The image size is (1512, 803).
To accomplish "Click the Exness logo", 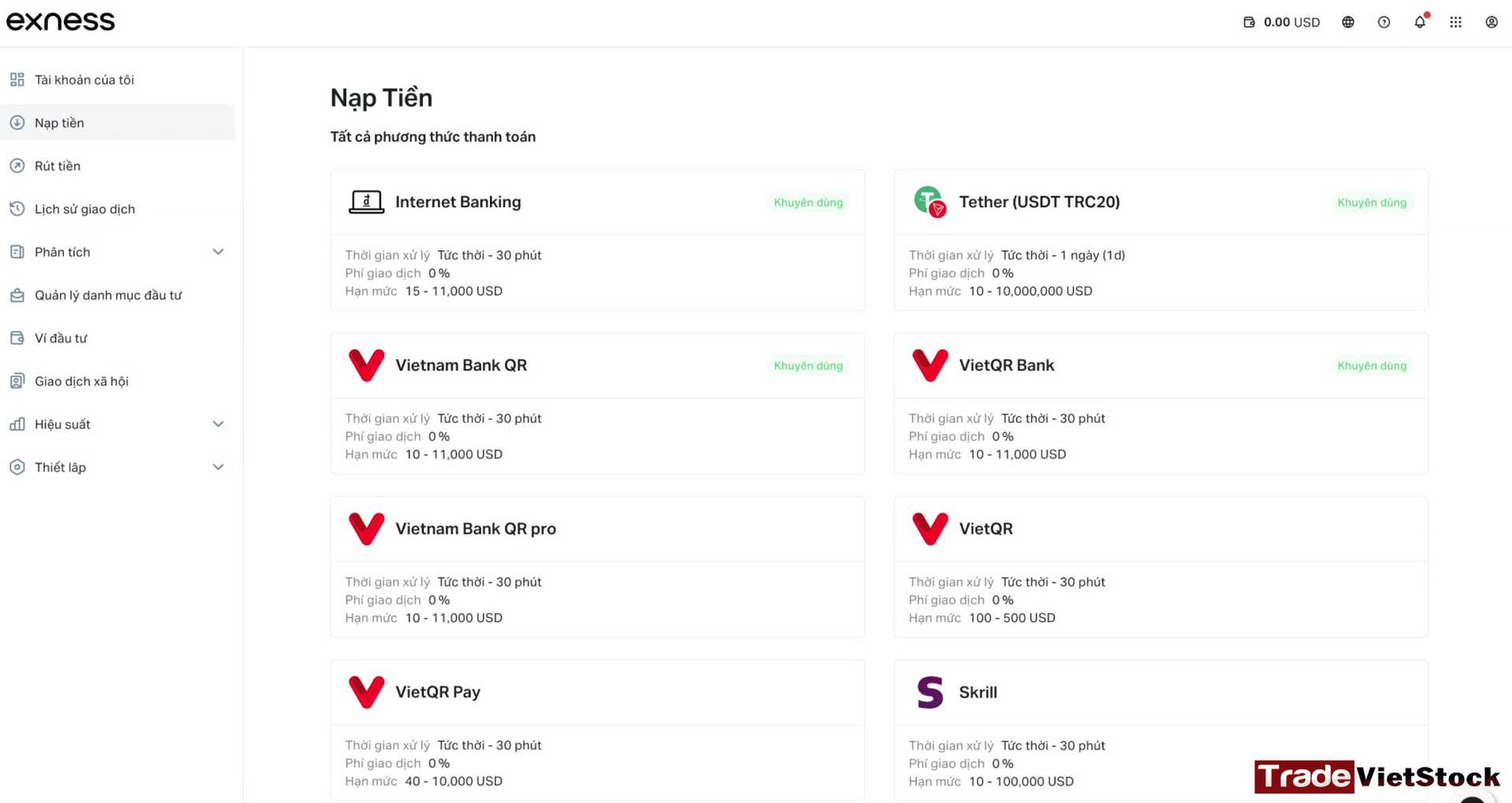I will (x=61, y=21).
